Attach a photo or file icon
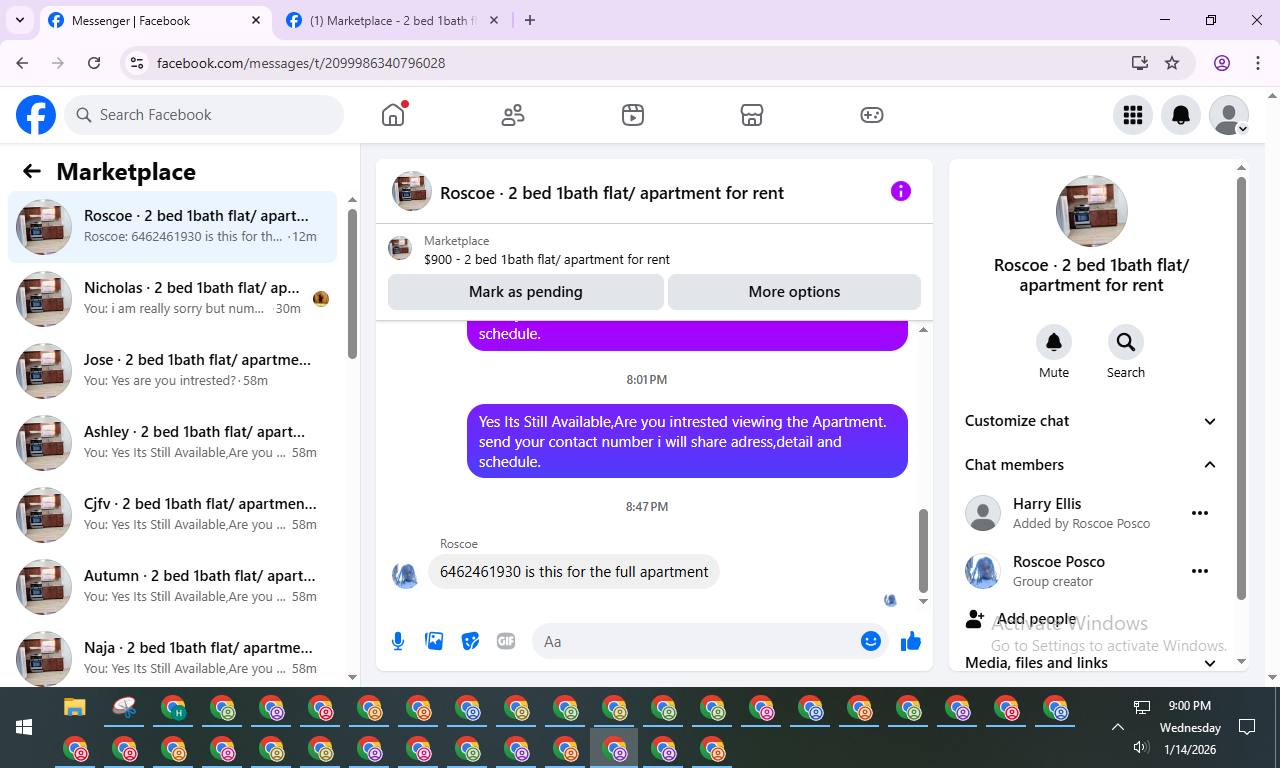 coord(434,641)
